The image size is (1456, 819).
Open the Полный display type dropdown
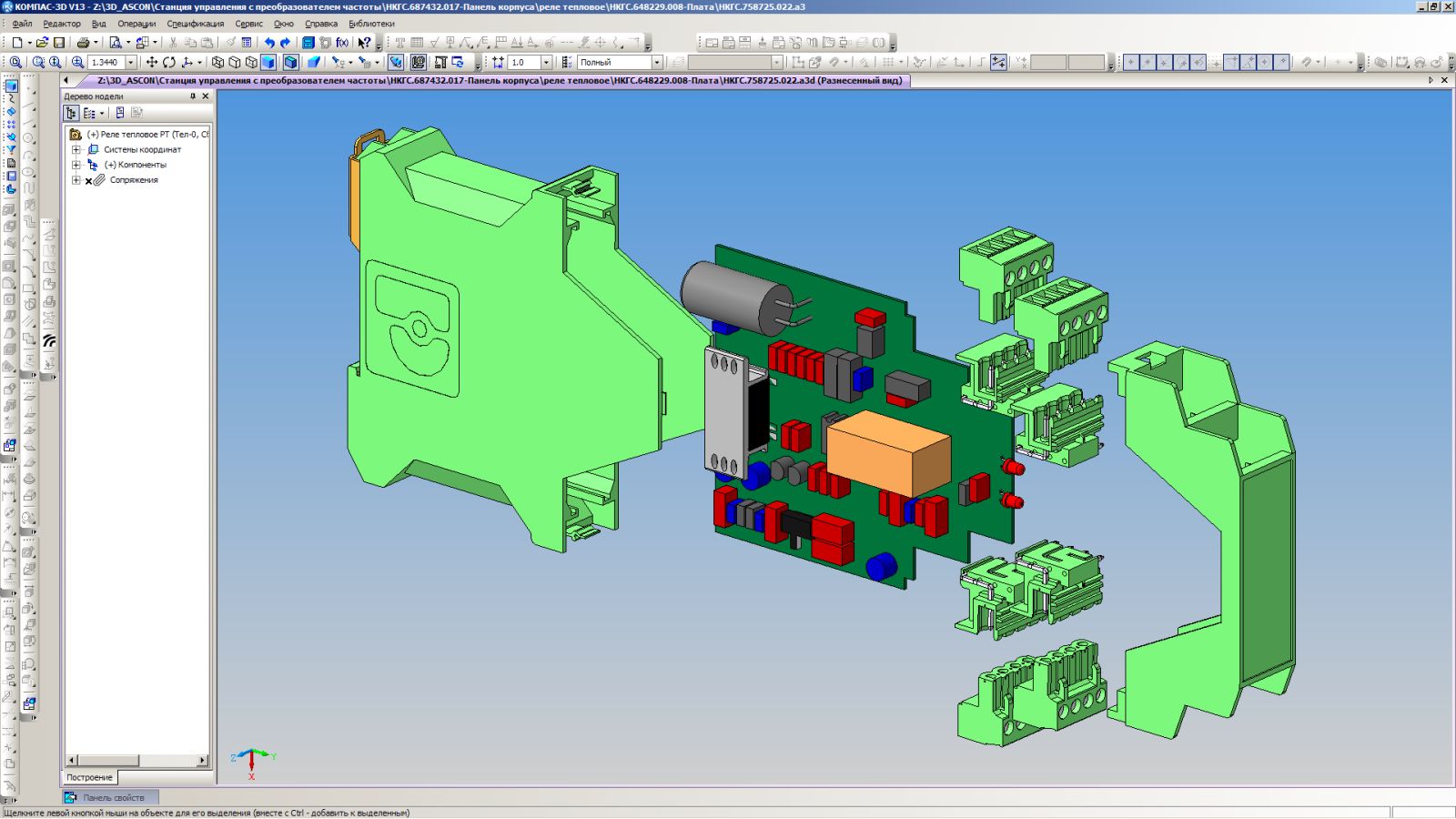pyautogui.click(x=657, y=63)
